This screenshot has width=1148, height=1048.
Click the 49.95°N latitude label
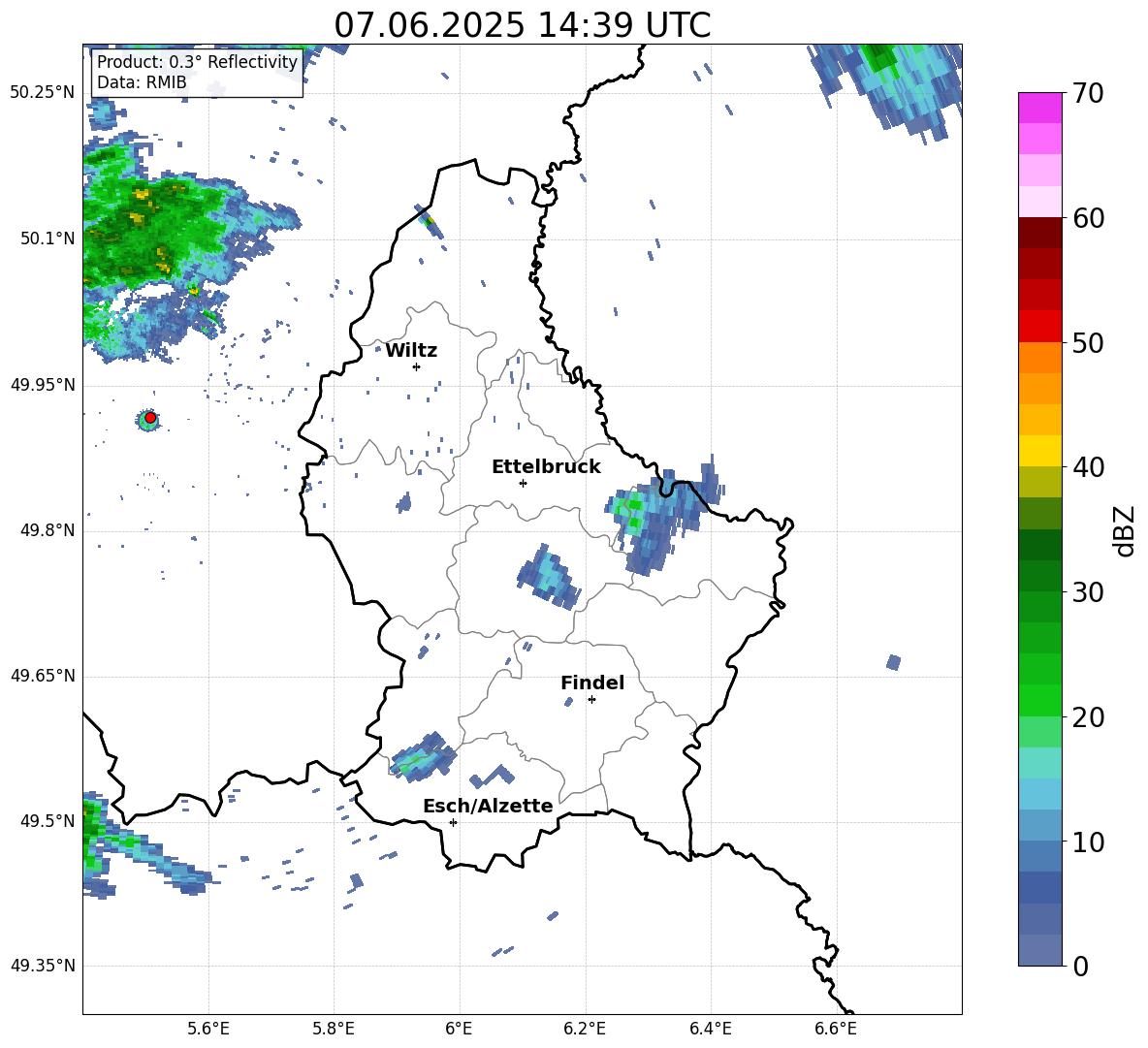[x=43, y=385]
